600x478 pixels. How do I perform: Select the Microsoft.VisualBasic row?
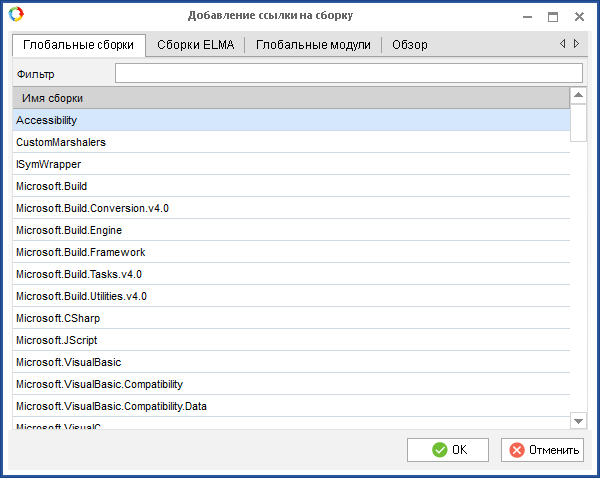point(291,362)
